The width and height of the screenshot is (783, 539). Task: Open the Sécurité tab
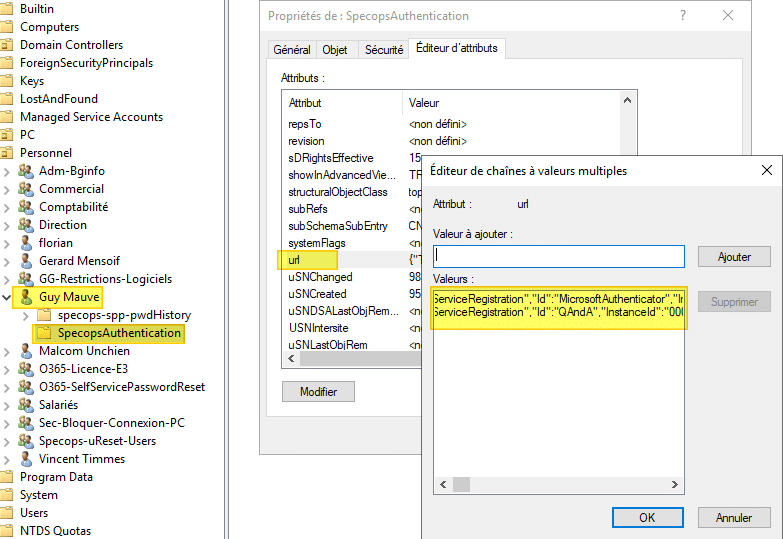pos(384,50)
